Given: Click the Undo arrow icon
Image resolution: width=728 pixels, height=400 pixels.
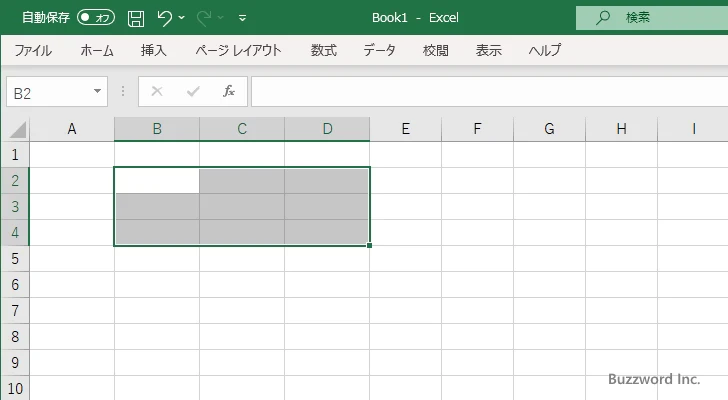Looking at the screenshot, I should (164, 18).
